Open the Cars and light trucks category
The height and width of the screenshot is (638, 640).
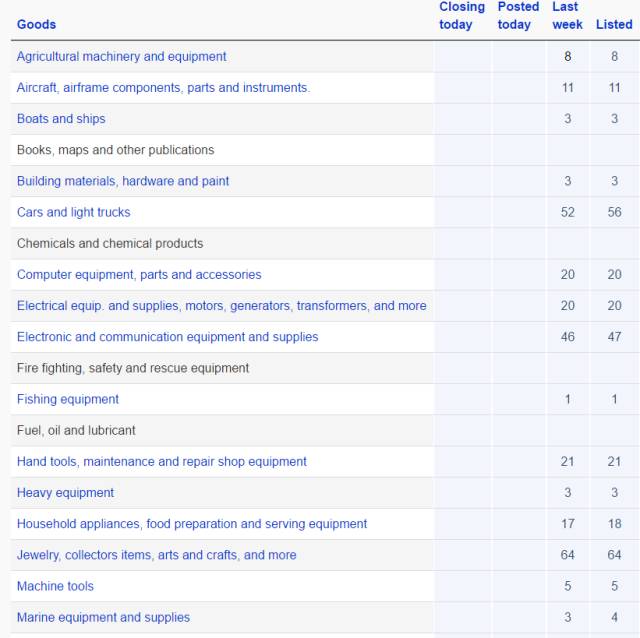(x=73, y=212)
